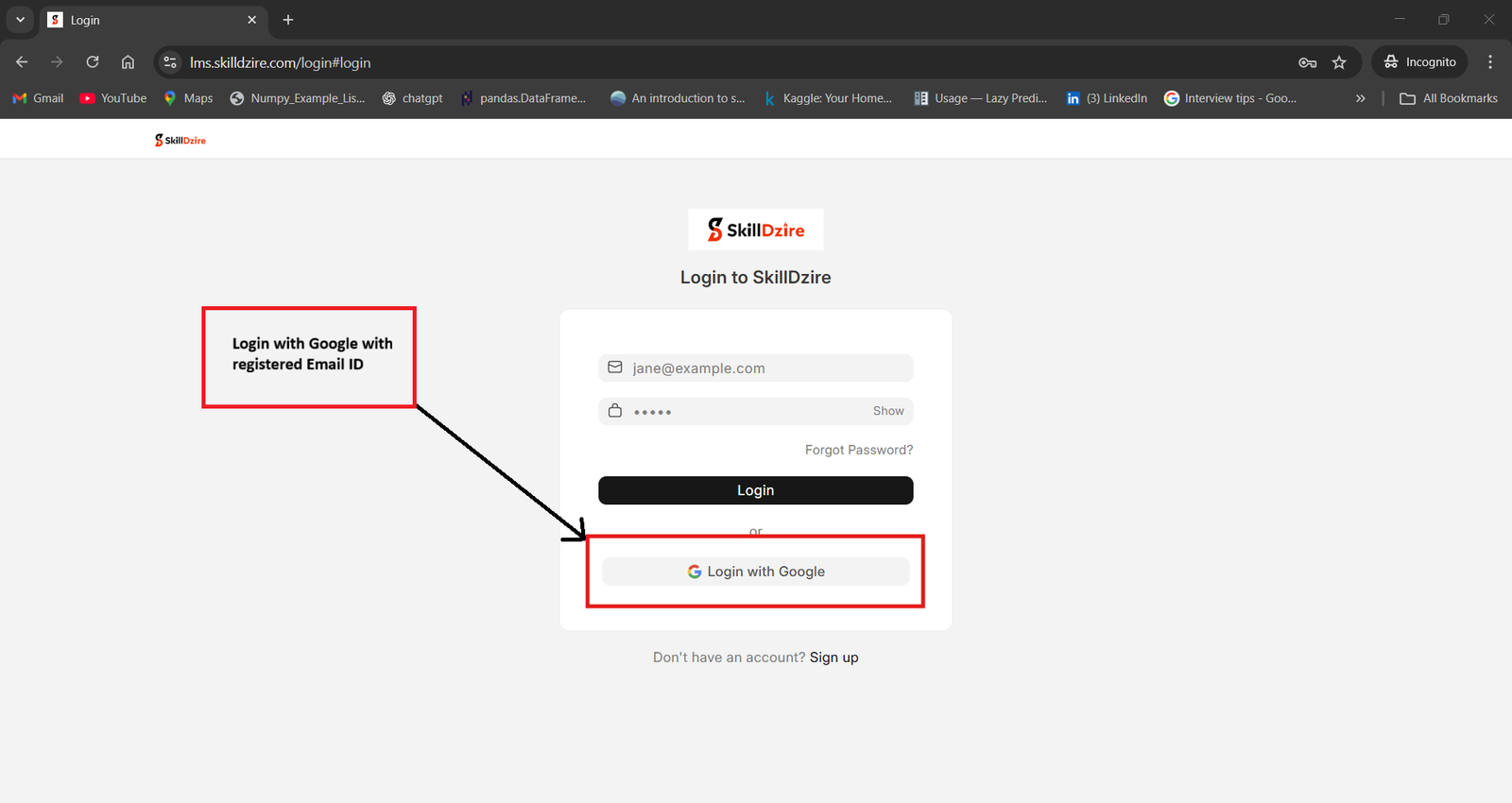Viewport: 1512px width, 803px height.
Task: Open Usage — Lazy Predi bookmark
Action: (x=981, y=98)
